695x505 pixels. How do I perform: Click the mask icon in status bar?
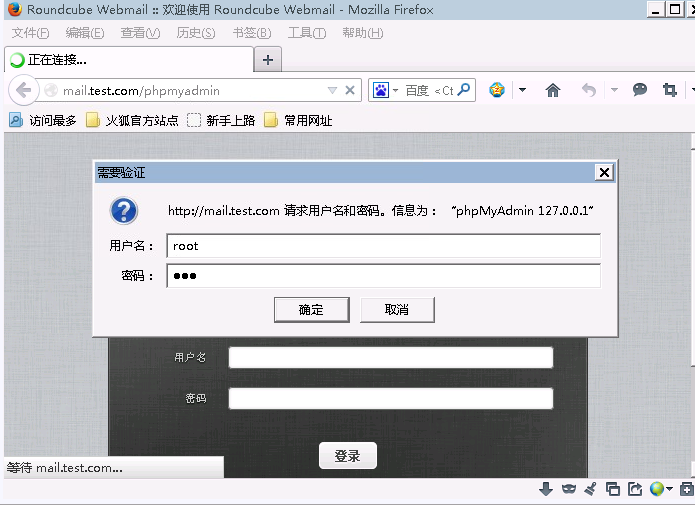pos(569,489)
